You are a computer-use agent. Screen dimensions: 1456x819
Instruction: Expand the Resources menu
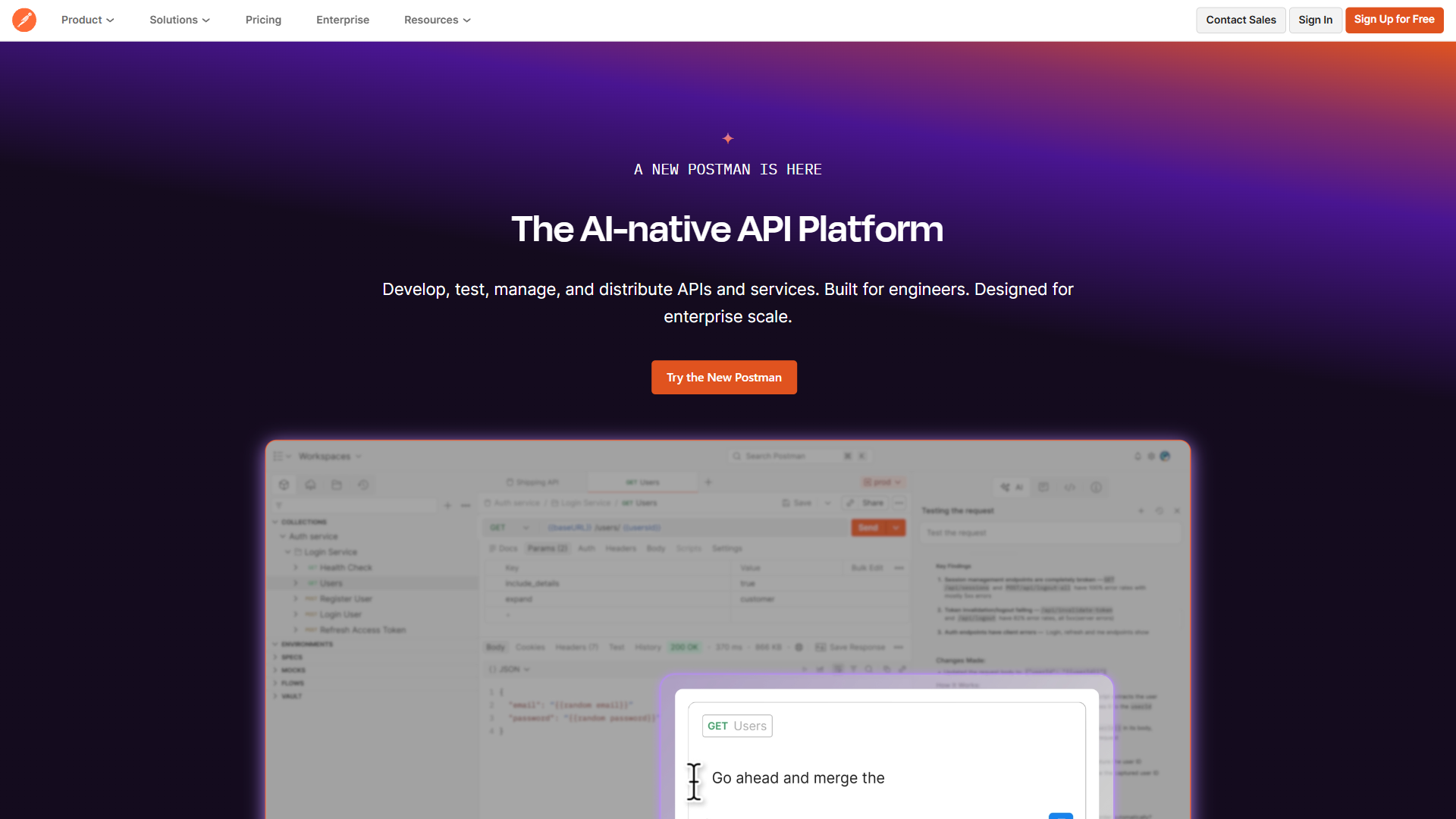(x=438, y=20)
